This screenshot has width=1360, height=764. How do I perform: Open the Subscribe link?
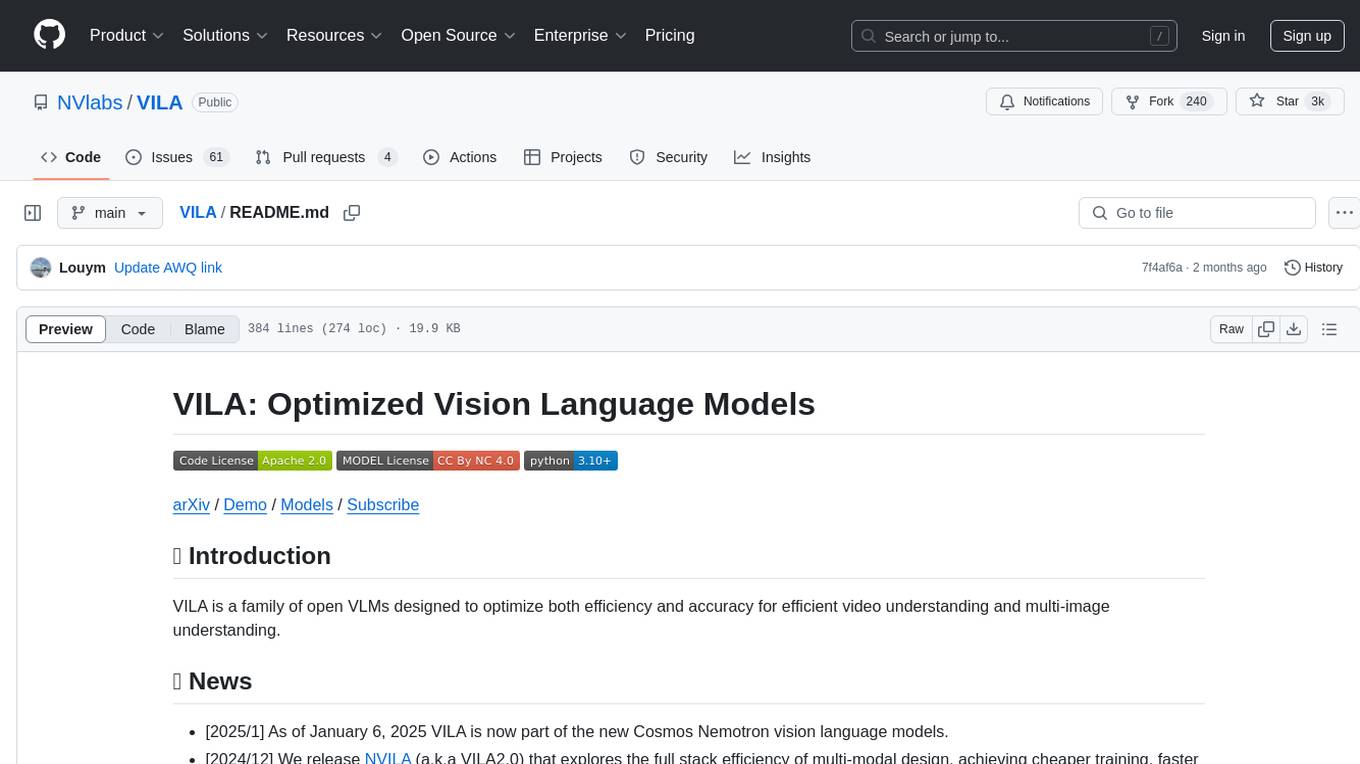[x=383, y=505]
